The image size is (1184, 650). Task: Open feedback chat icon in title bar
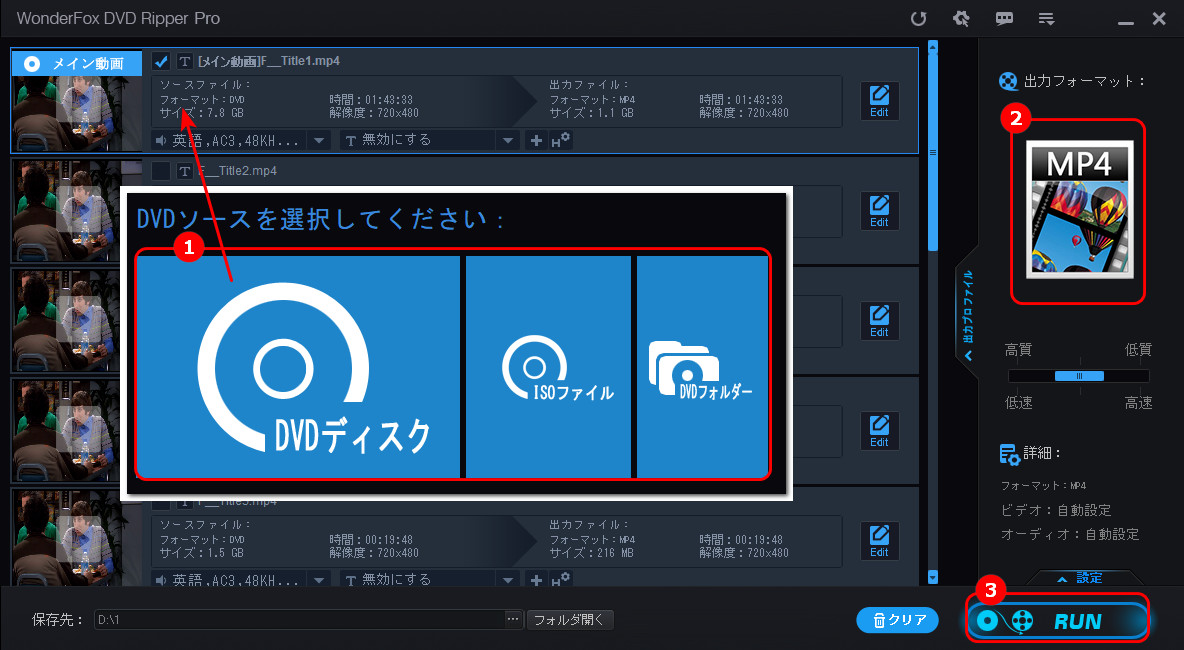coord(1004,19)
